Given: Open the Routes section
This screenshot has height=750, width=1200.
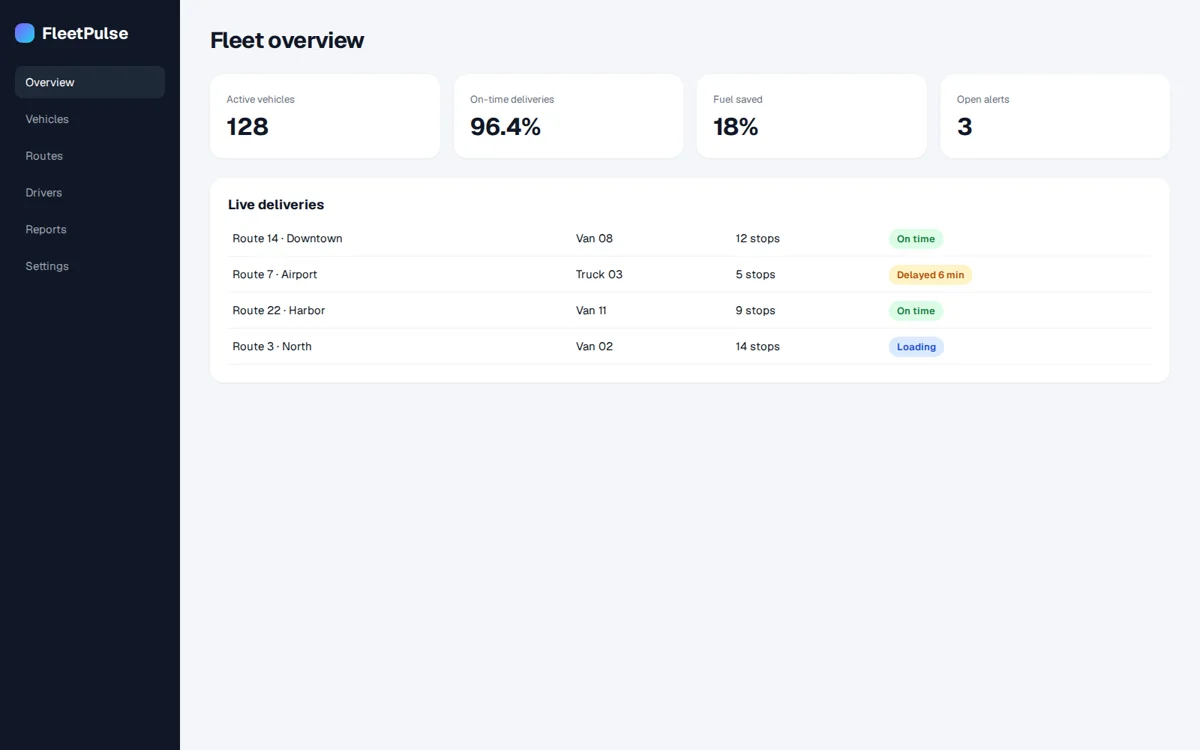Looking at the screenshot, I should pyautogui.click(x=90, y=156).
